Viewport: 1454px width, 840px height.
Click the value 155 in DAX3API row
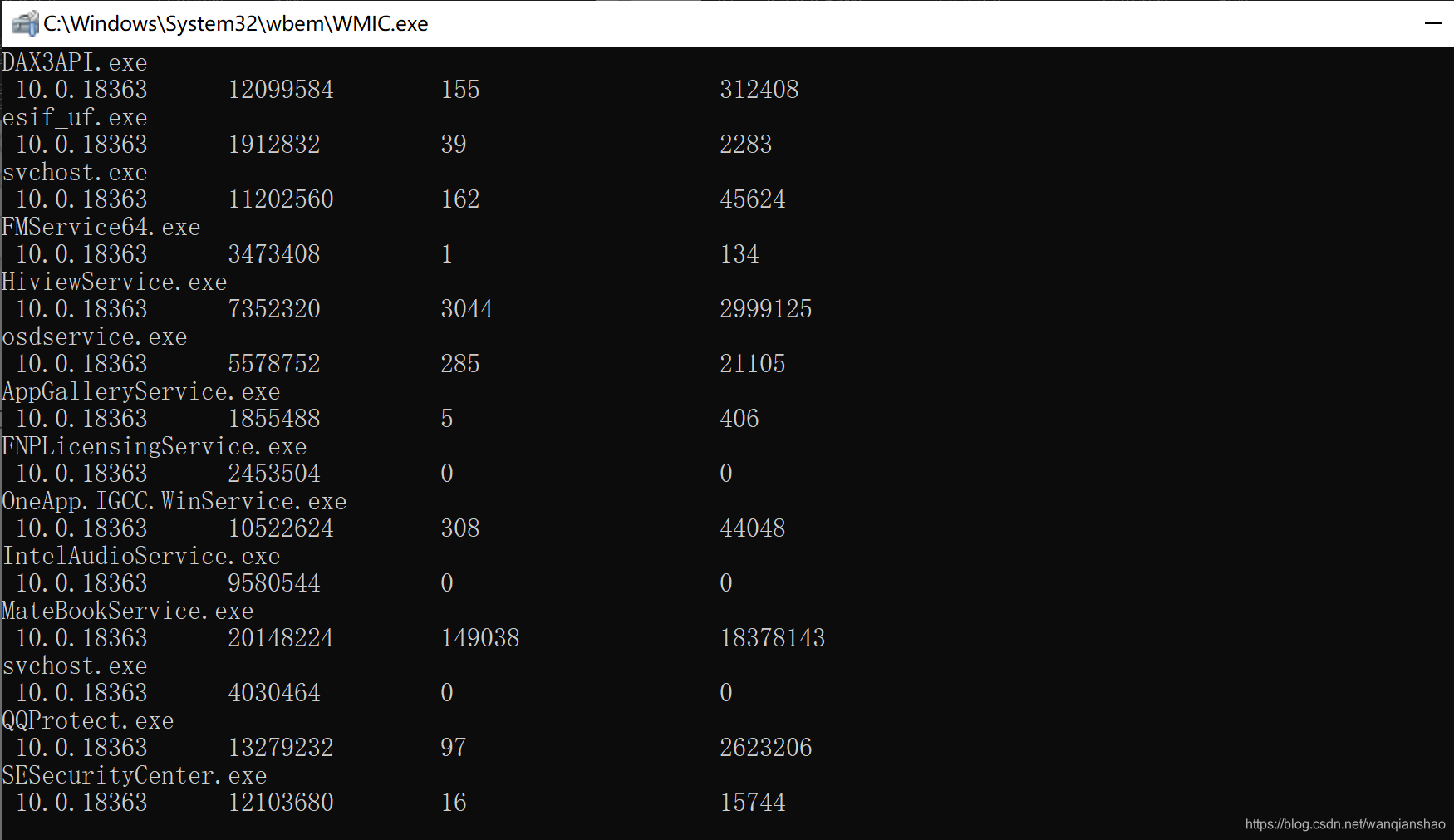pyautogui.click(x=460, y=90)
